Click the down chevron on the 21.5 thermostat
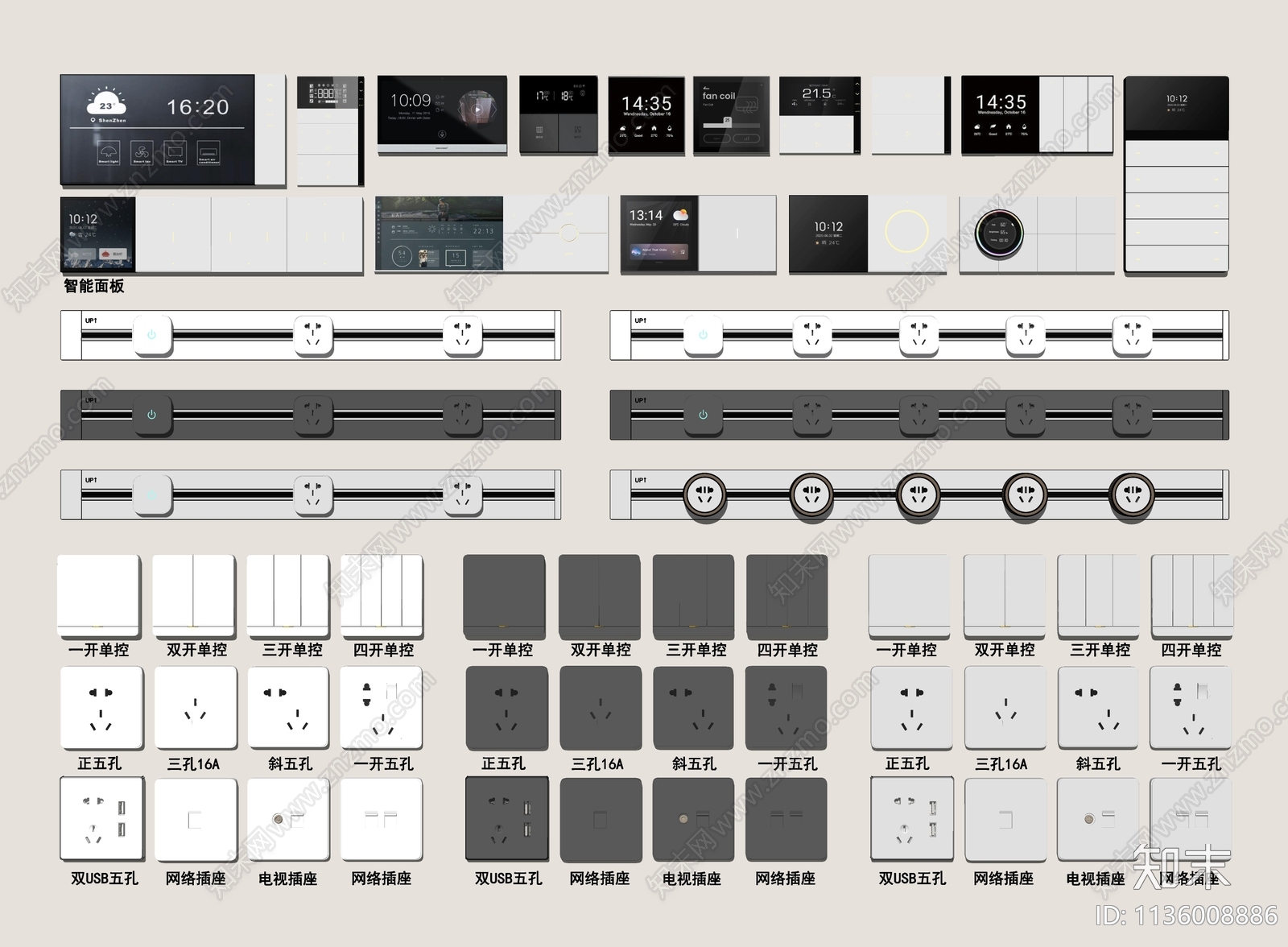 [x=857, y=94]
